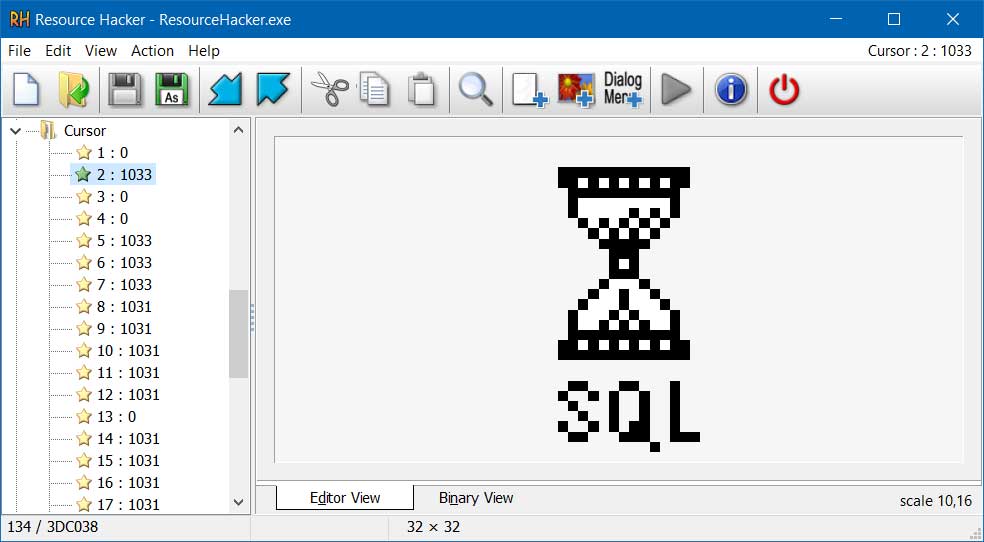Click the hourglass SQL cursor preview
This screenshot has height=542, width=984.
pyautogui.click(x=627, y=309)
